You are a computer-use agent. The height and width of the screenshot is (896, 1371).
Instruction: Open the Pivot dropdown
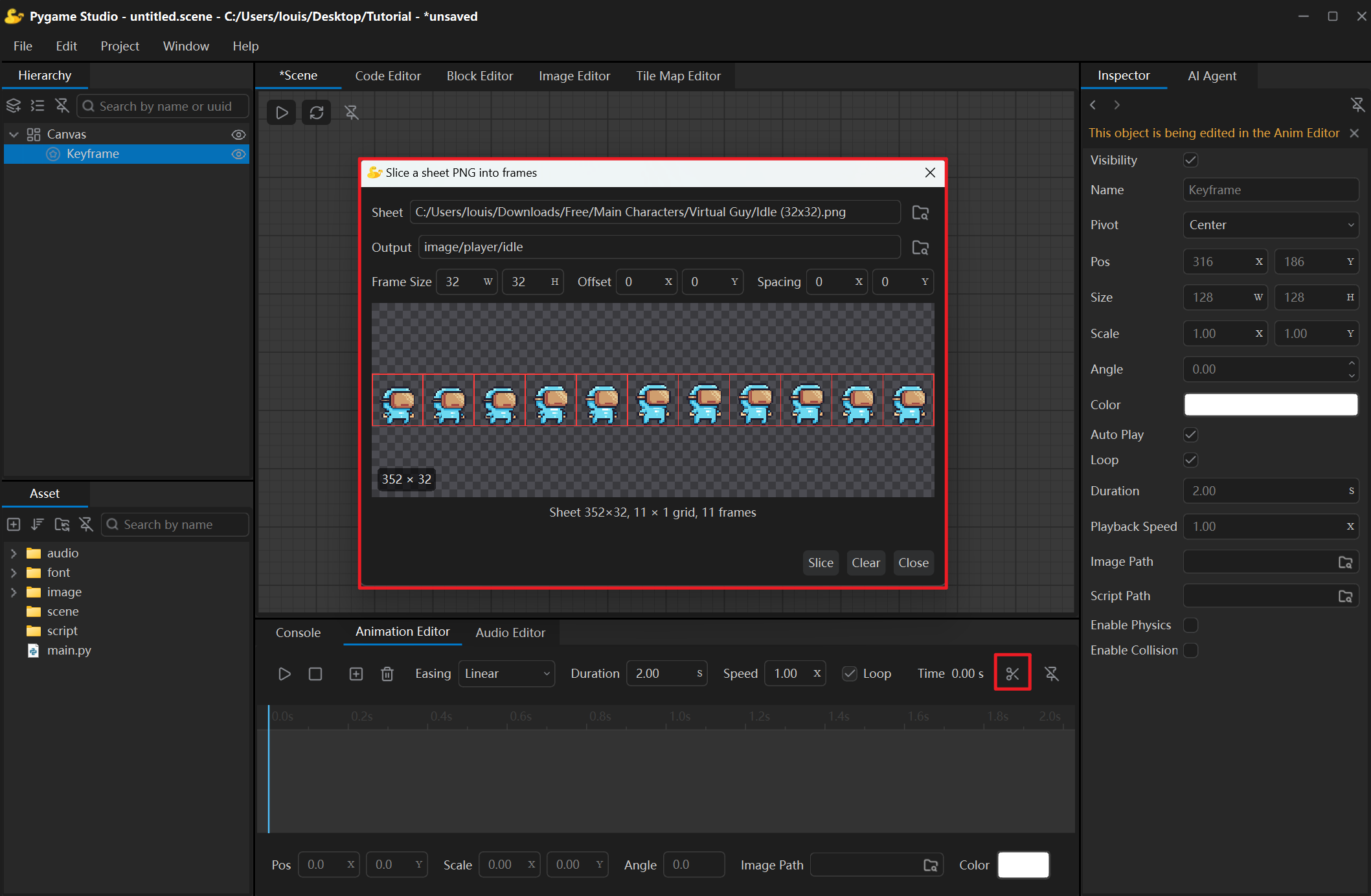(1271, 225)
